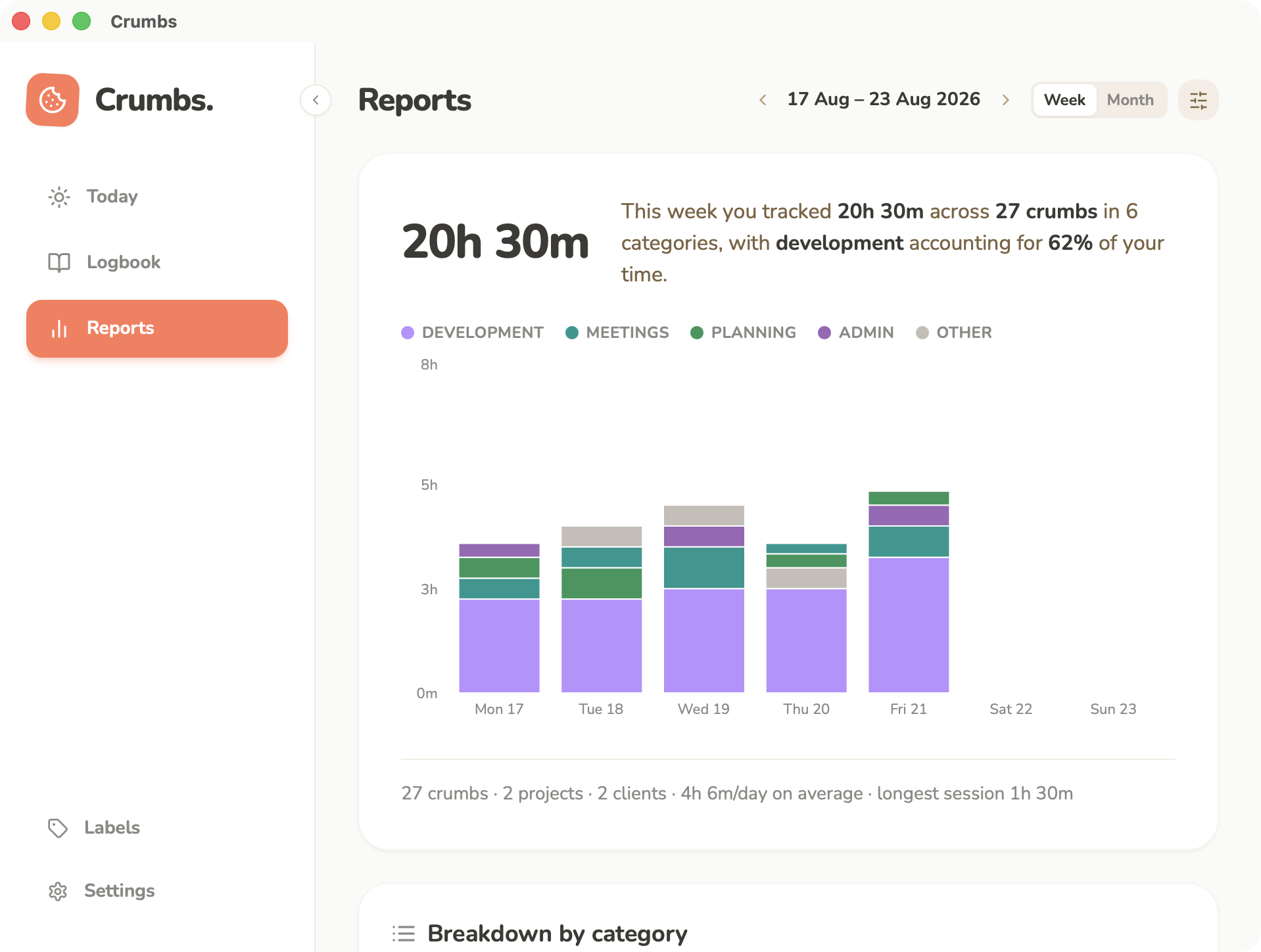
Task: Collapse the sidebar with the chevron button
Action: click(x=316, y=100)
